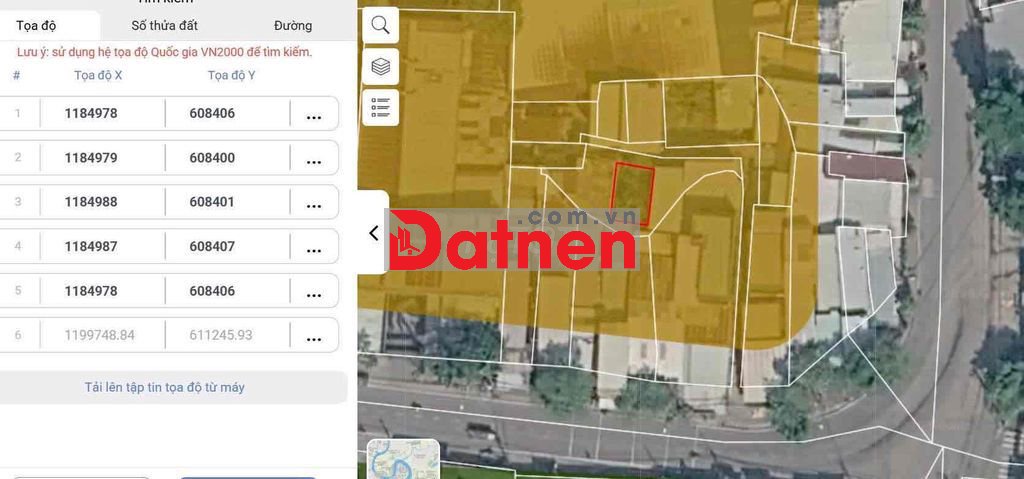Open more options for empty row 6
The image size is (1024, 479).
(x=313, y=336)
